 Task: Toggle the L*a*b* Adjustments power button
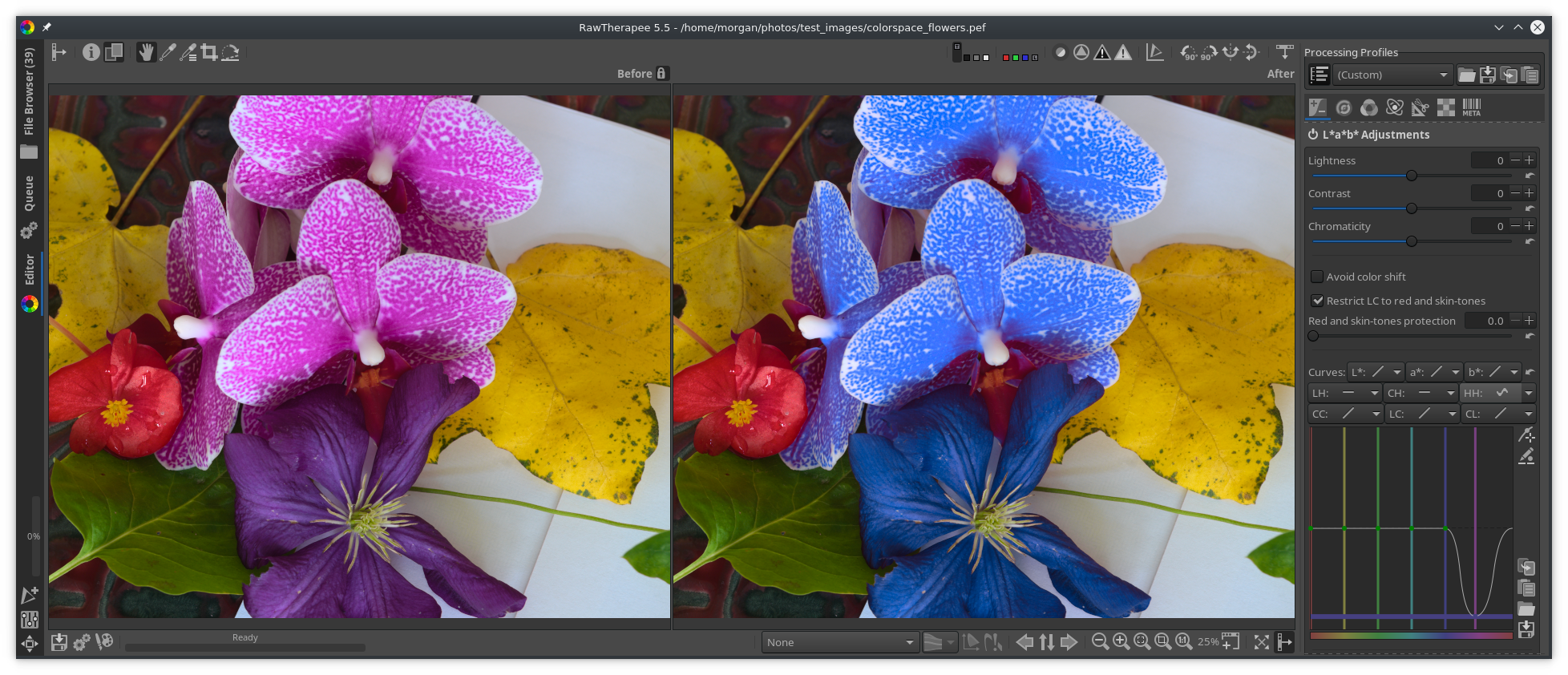coord(1313,135)
